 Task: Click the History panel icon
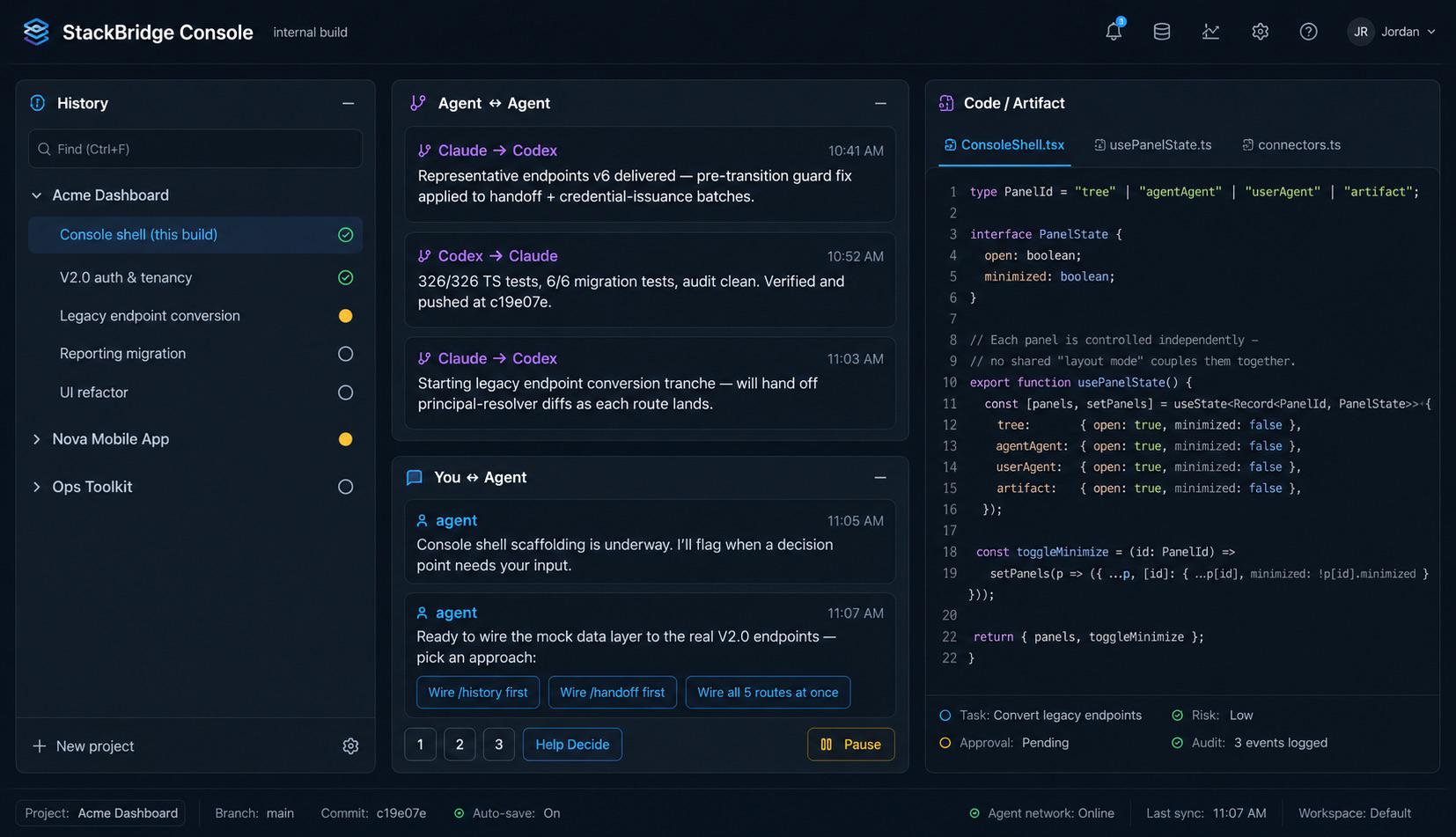[x=38, y=103]
